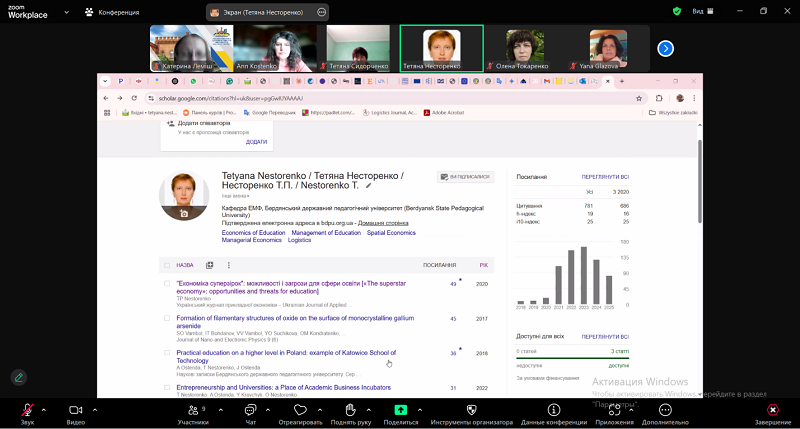Open the Adobe Acrobat bookmark
This screenshot has width=800, height=429.
click(444, 113)
